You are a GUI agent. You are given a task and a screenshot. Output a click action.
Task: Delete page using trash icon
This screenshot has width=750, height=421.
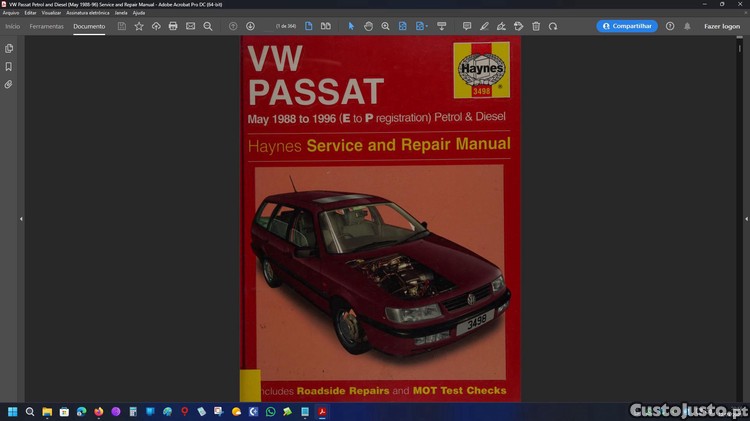coord(536,26)
